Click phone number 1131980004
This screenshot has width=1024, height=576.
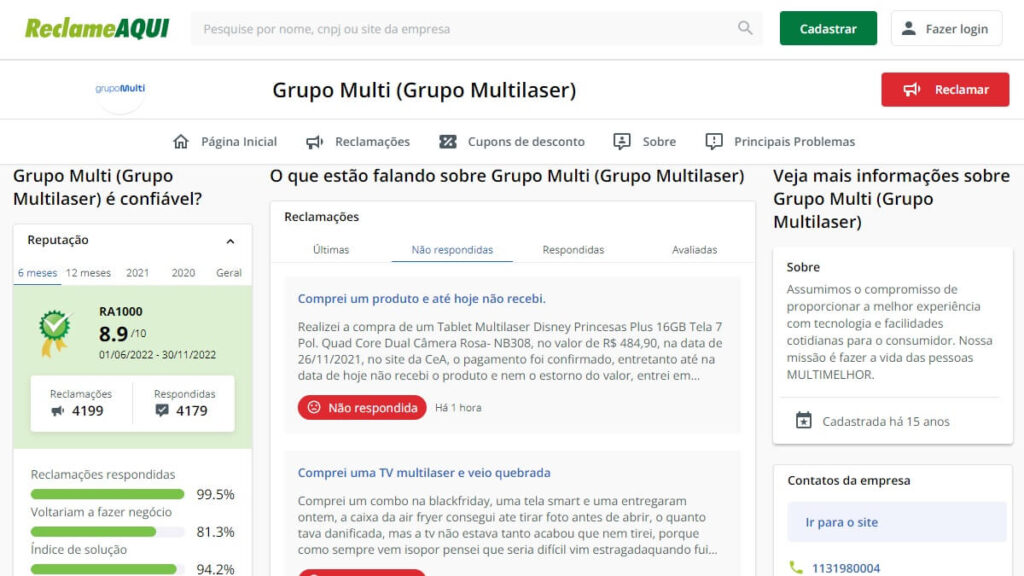[x=846, y=568]
